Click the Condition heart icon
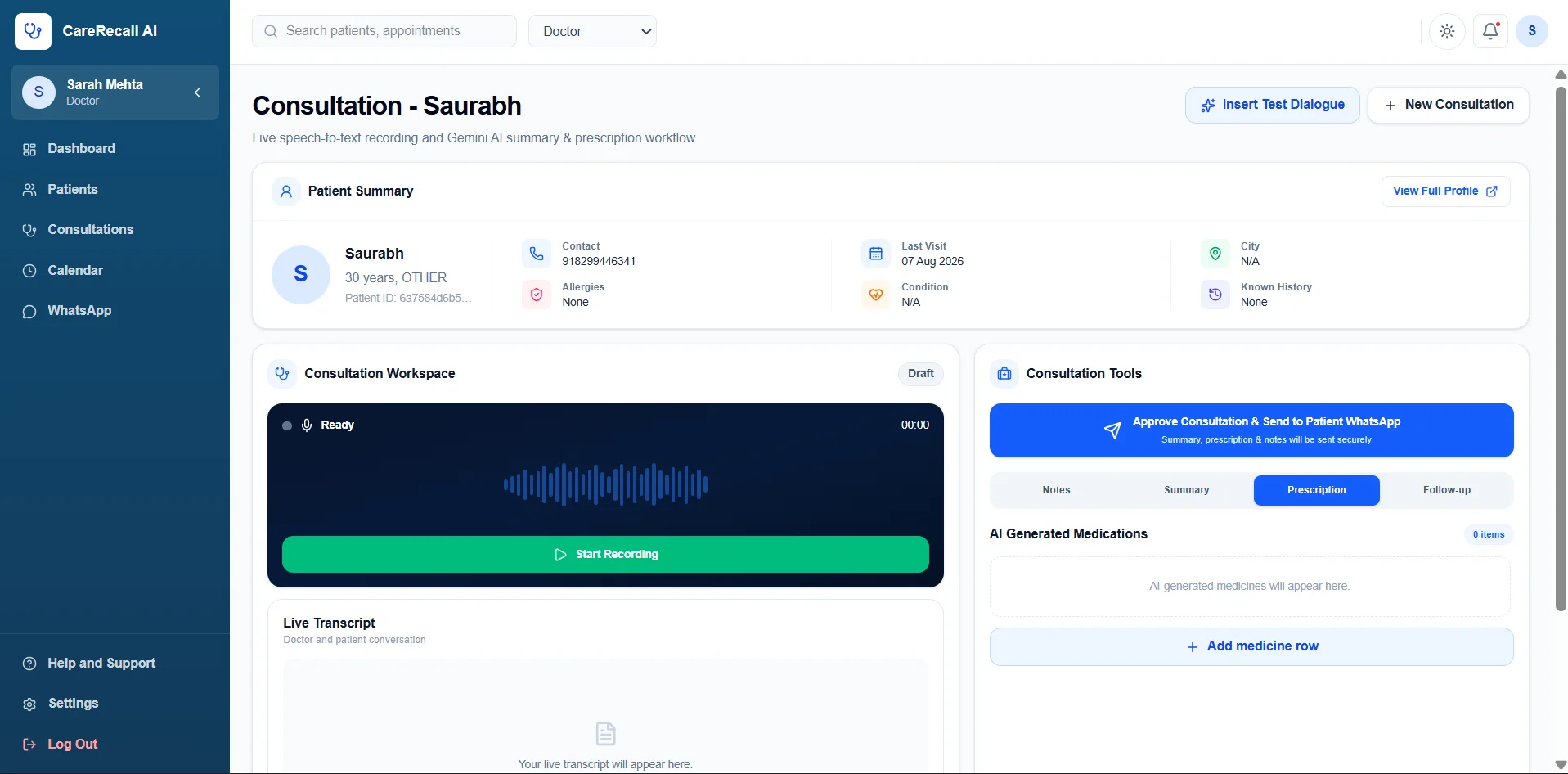Viewport: 1568px width, 774px height. [876, 295]
